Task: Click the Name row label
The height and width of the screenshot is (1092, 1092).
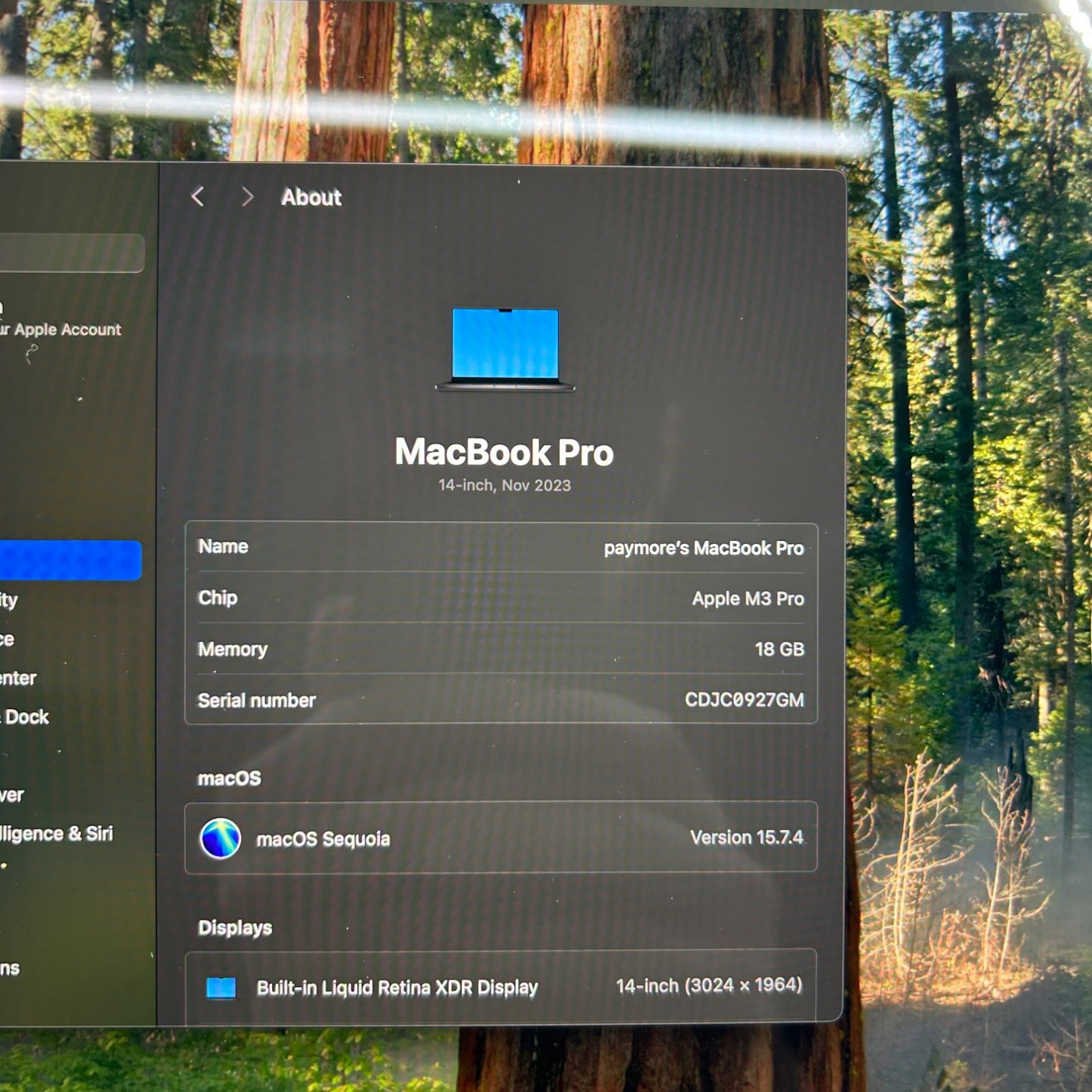Action: [223, 546]
